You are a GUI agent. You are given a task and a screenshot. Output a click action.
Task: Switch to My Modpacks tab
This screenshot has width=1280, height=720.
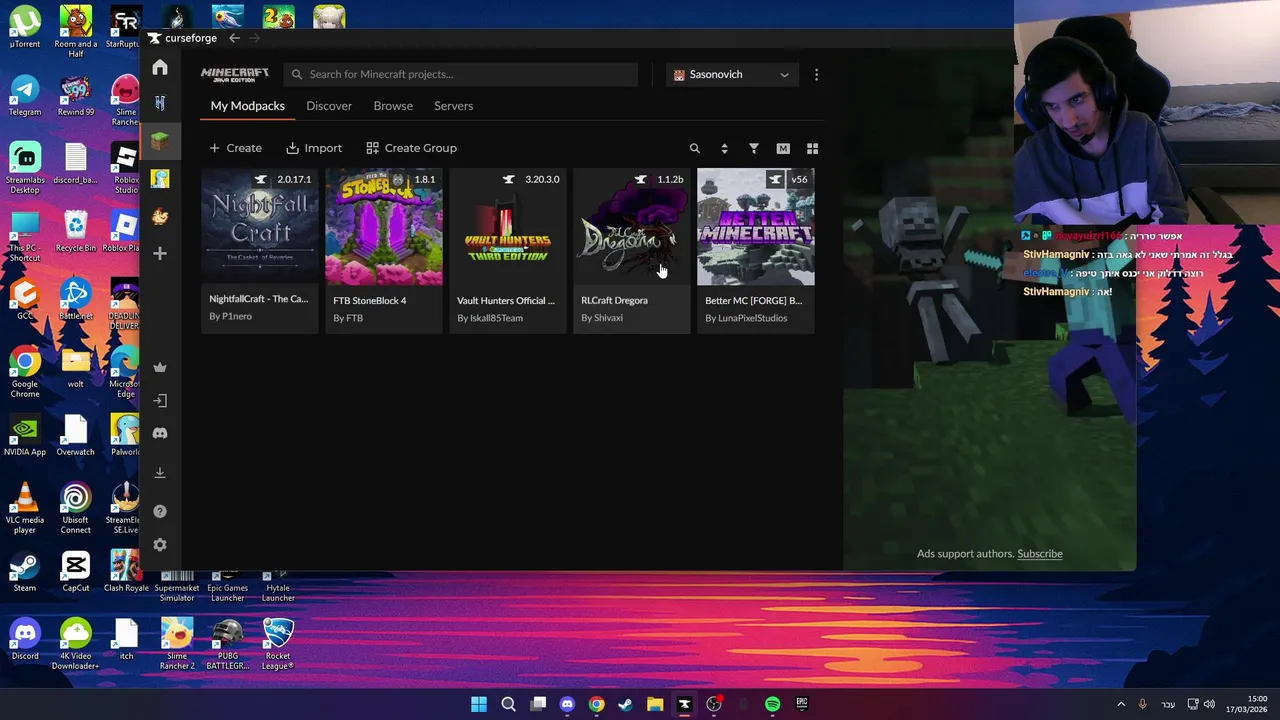(x=247, y=106)
